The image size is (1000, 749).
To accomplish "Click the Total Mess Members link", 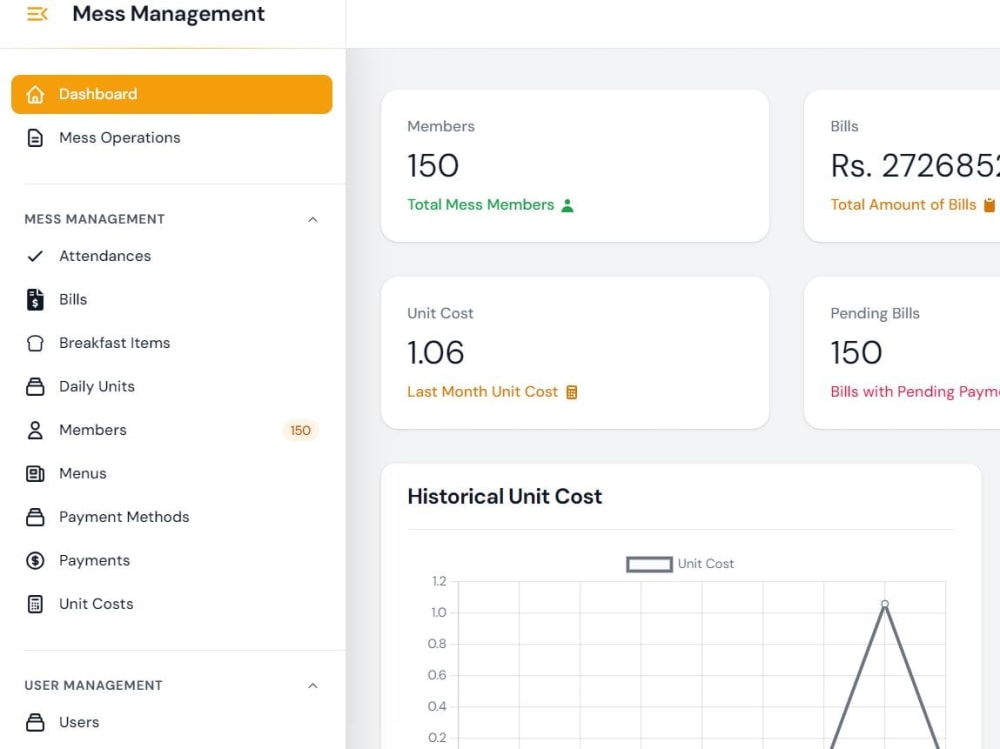I will click(x=480, y=205).
